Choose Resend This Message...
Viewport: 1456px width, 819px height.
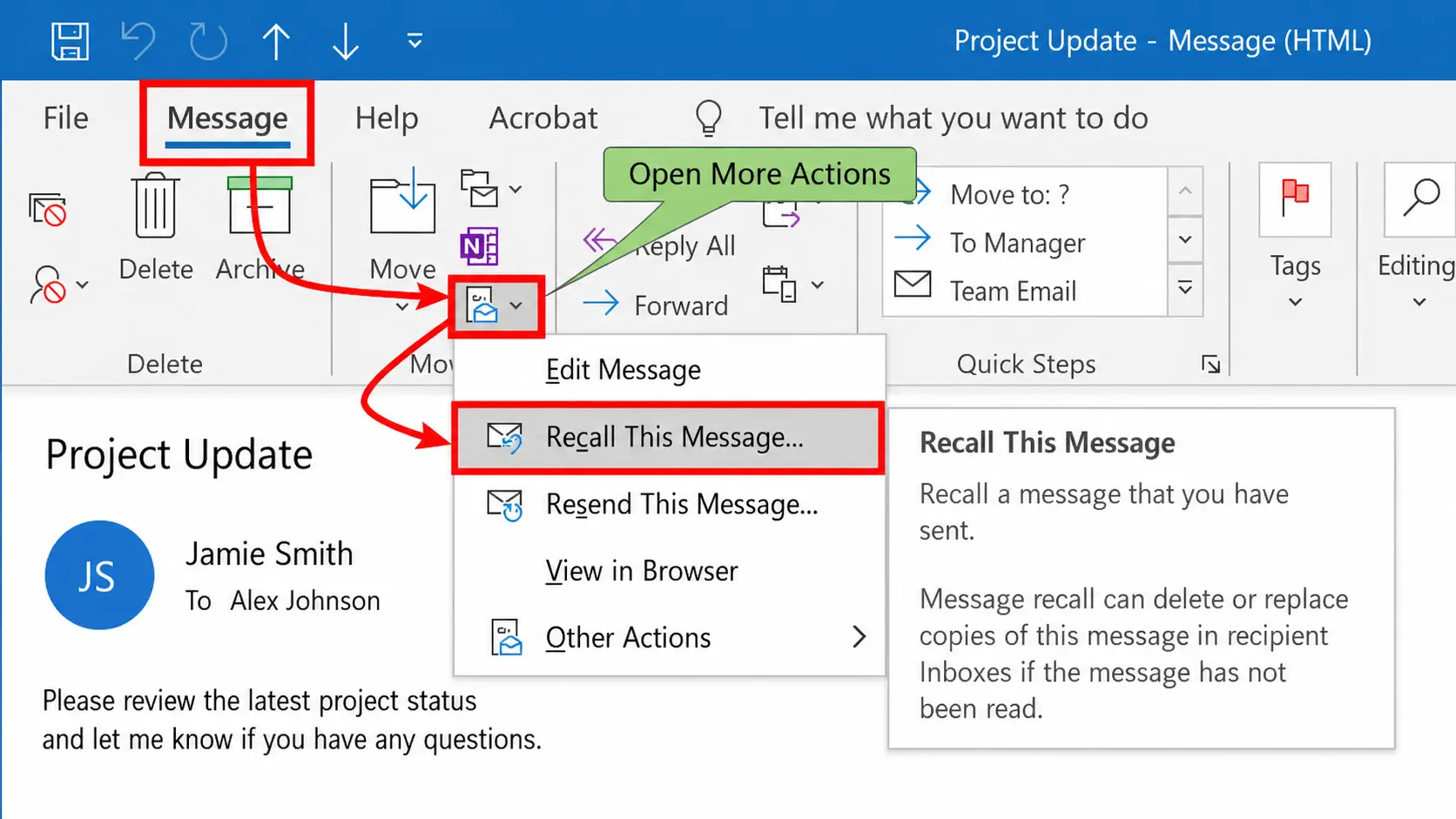[x=669, y=505]
